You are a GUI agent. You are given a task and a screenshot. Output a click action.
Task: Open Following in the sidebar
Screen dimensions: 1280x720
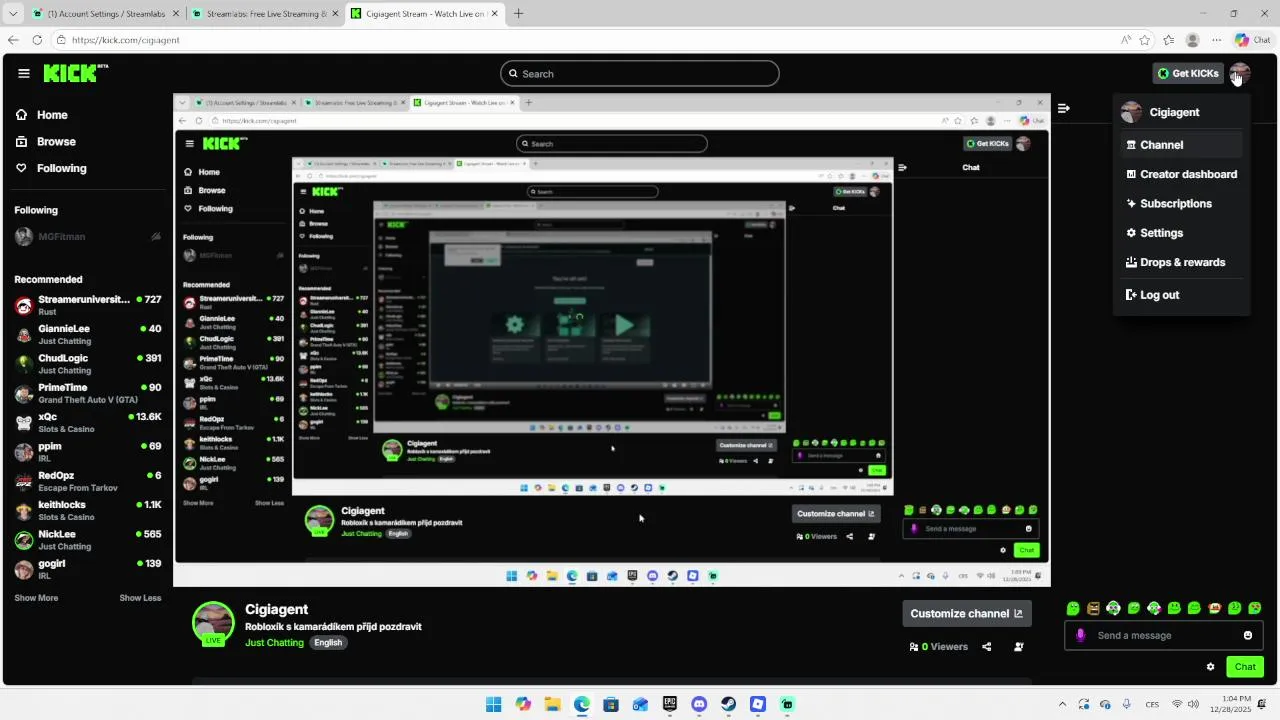tap(61, 168)
